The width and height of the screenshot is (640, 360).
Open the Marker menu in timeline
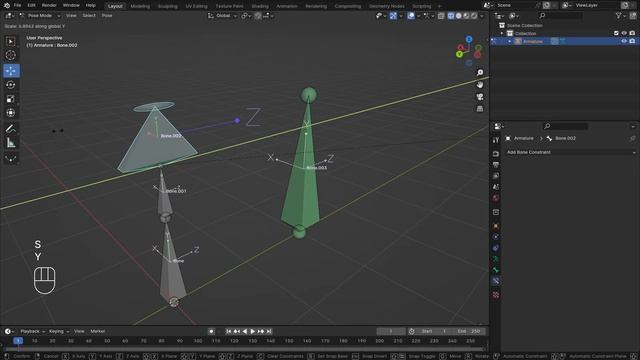point(98,331)
